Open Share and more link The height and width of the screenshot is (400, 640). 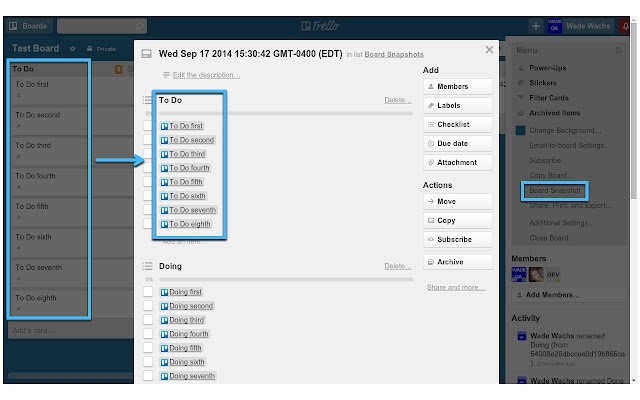(x=456, y=287)
